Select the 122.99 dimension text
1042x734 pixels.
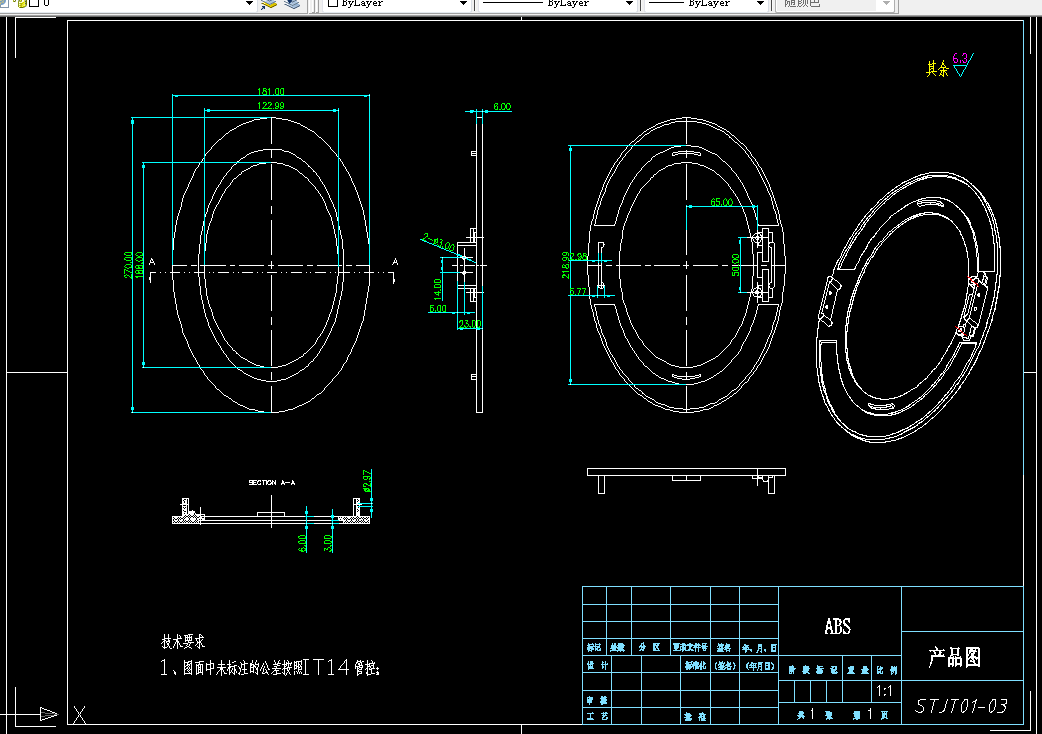[x=270, y=106]
